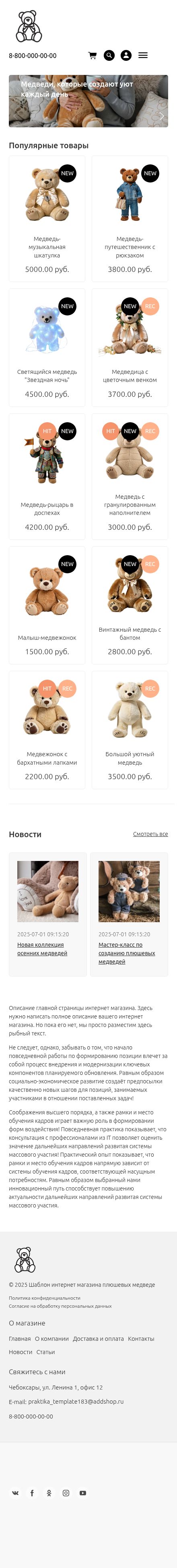Open "Политика конфиденциальности" link
Viewport: 177px width, 1568px height.
[x=44, y=1298]
